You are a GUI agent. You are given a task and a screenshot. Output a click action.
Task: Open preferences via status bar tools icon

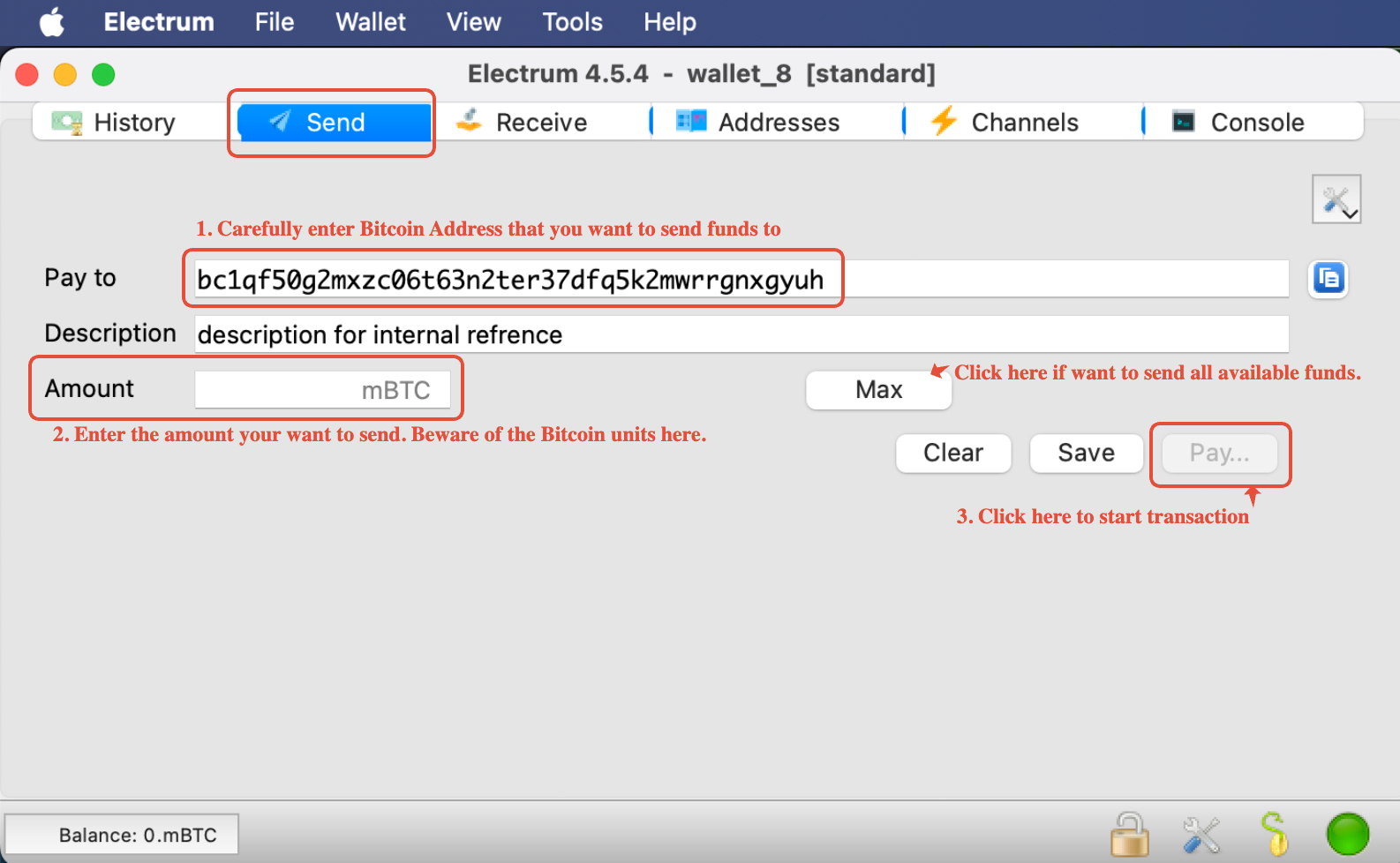1201,835
